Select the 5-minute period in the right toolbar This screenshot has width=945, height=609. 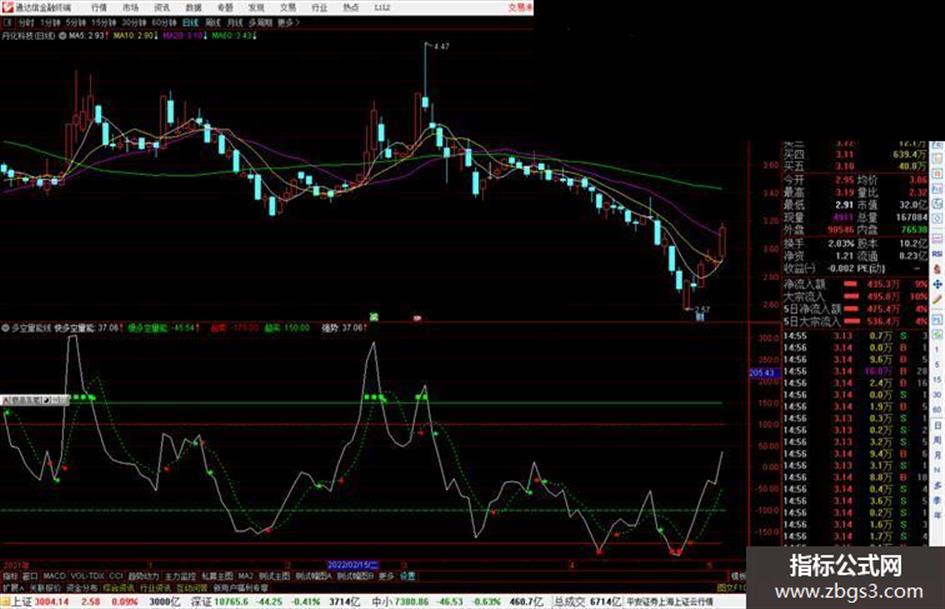[937, 365]
